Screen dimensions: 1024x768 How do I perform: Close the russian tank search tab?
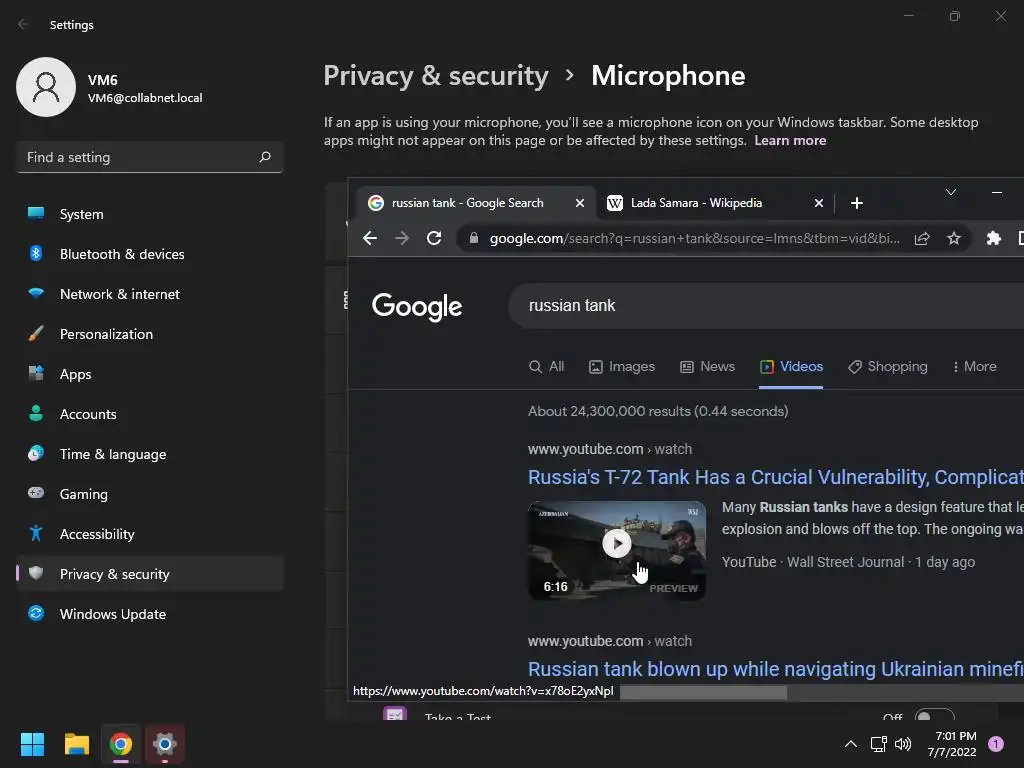[x=579, y=203]
